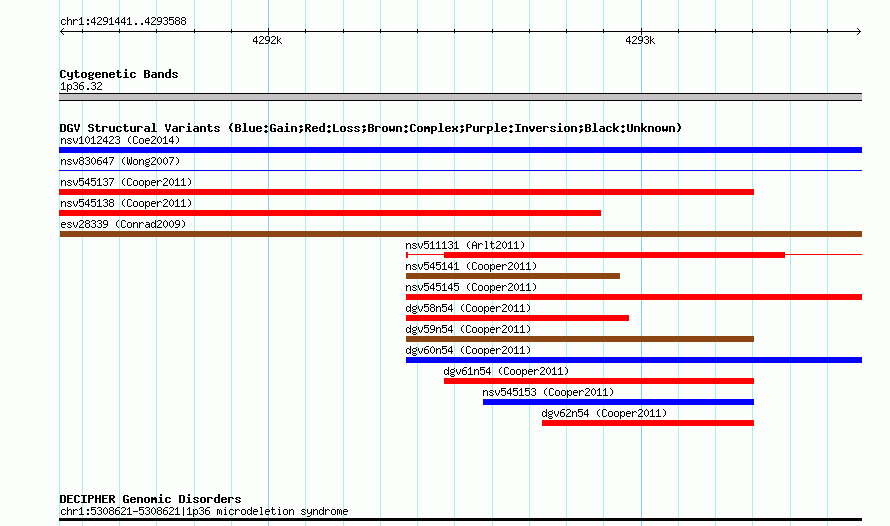
Task: Click the nsv545141 (Cooper2011) label
Action: pos(471,266)
